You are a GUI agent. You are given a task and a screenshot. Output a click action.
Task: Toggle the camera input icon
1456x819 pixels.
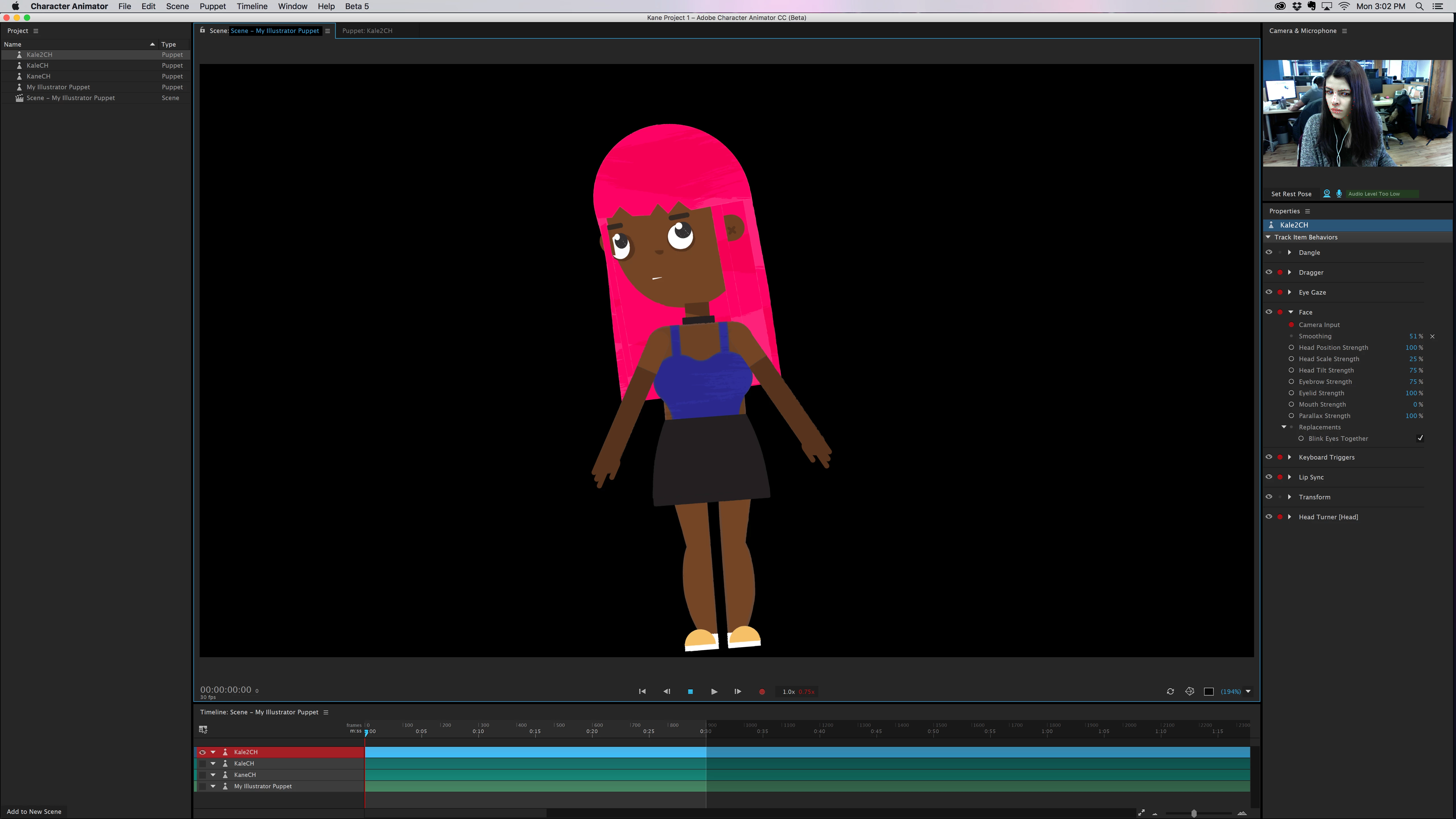1327,193
